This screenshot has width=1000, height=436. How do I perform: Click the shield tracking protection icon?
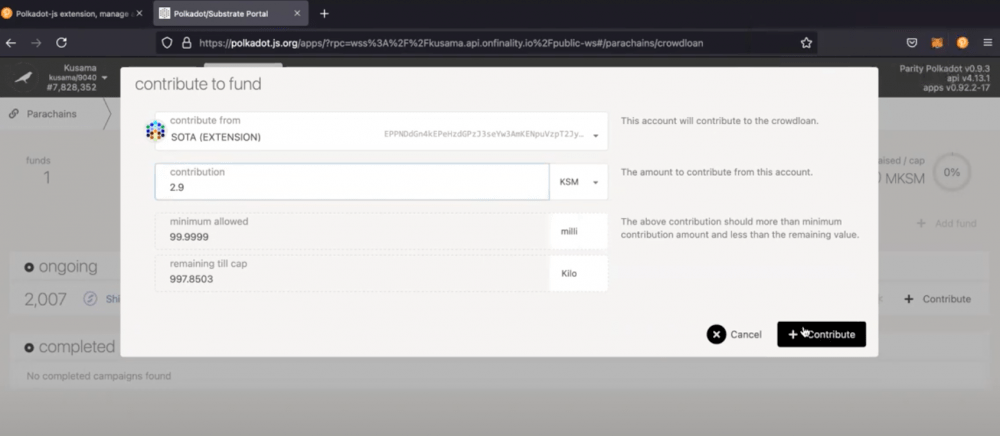point(167,43)
